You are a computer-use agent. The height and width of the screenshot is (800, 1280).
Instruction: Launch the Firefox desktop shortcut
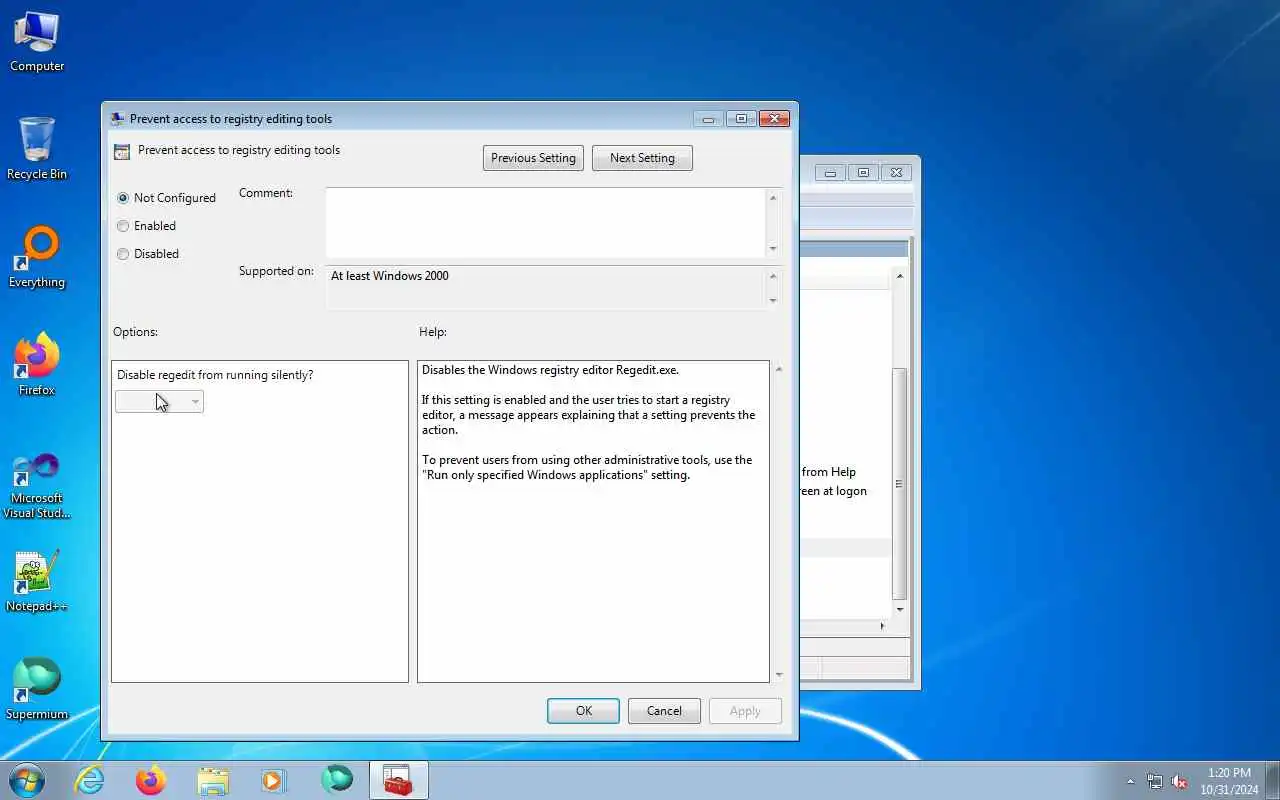(37, 364)
